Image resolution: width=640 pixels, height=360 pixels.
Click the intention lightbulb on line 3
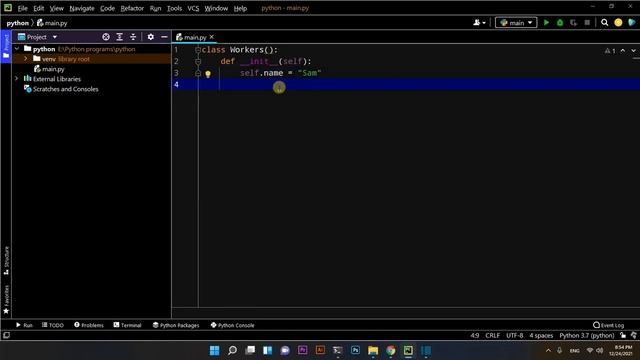click(208, 74)
